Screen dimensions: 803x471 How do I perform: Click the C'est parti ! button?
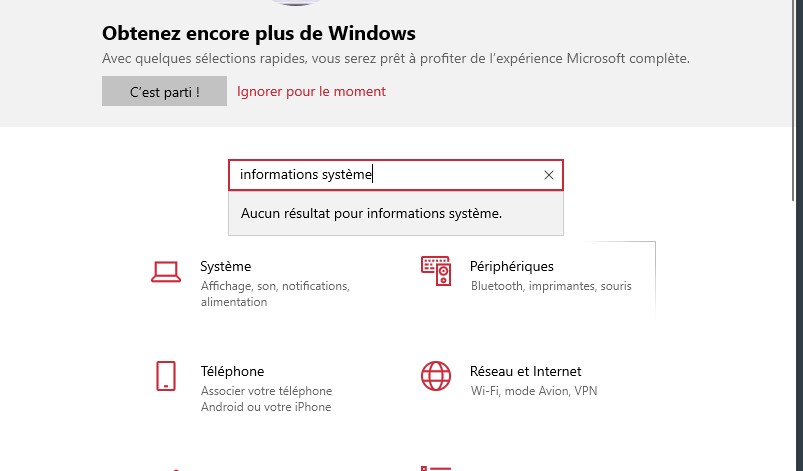tap(164, 91)
